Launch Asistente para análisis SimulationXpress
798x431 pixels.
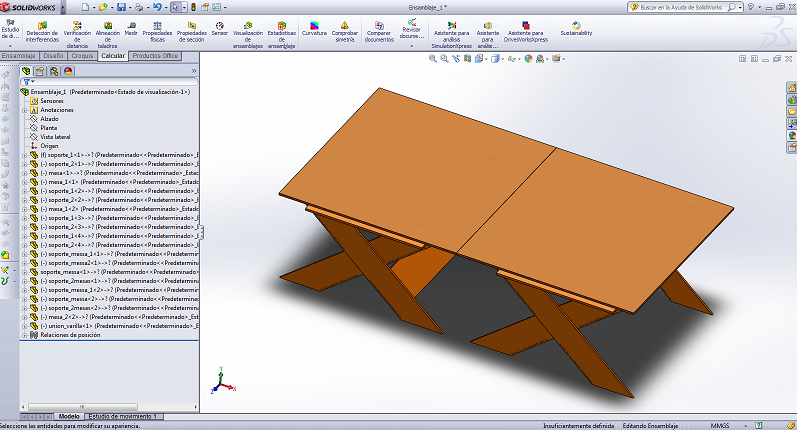(451, 35)
